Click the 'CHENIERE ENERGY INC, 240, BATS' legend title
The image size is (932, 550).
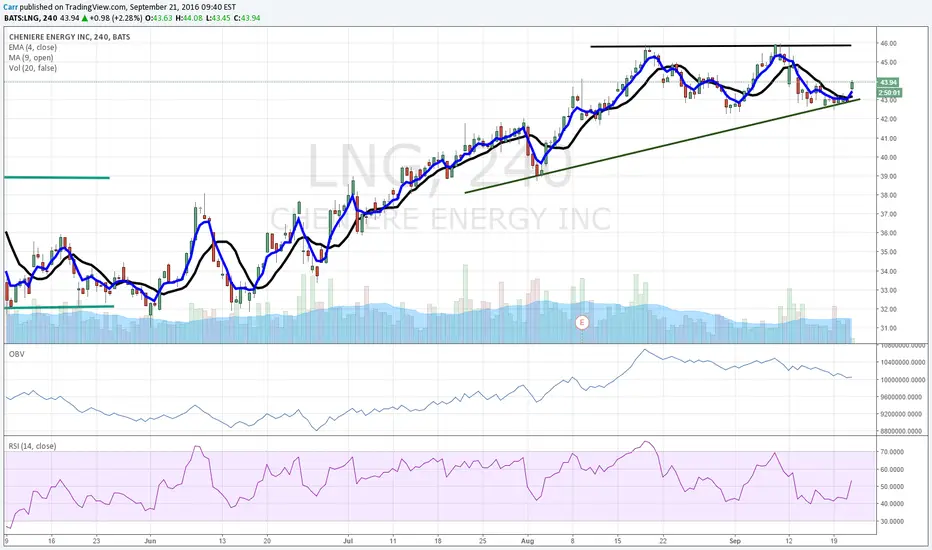coord(70,37)
